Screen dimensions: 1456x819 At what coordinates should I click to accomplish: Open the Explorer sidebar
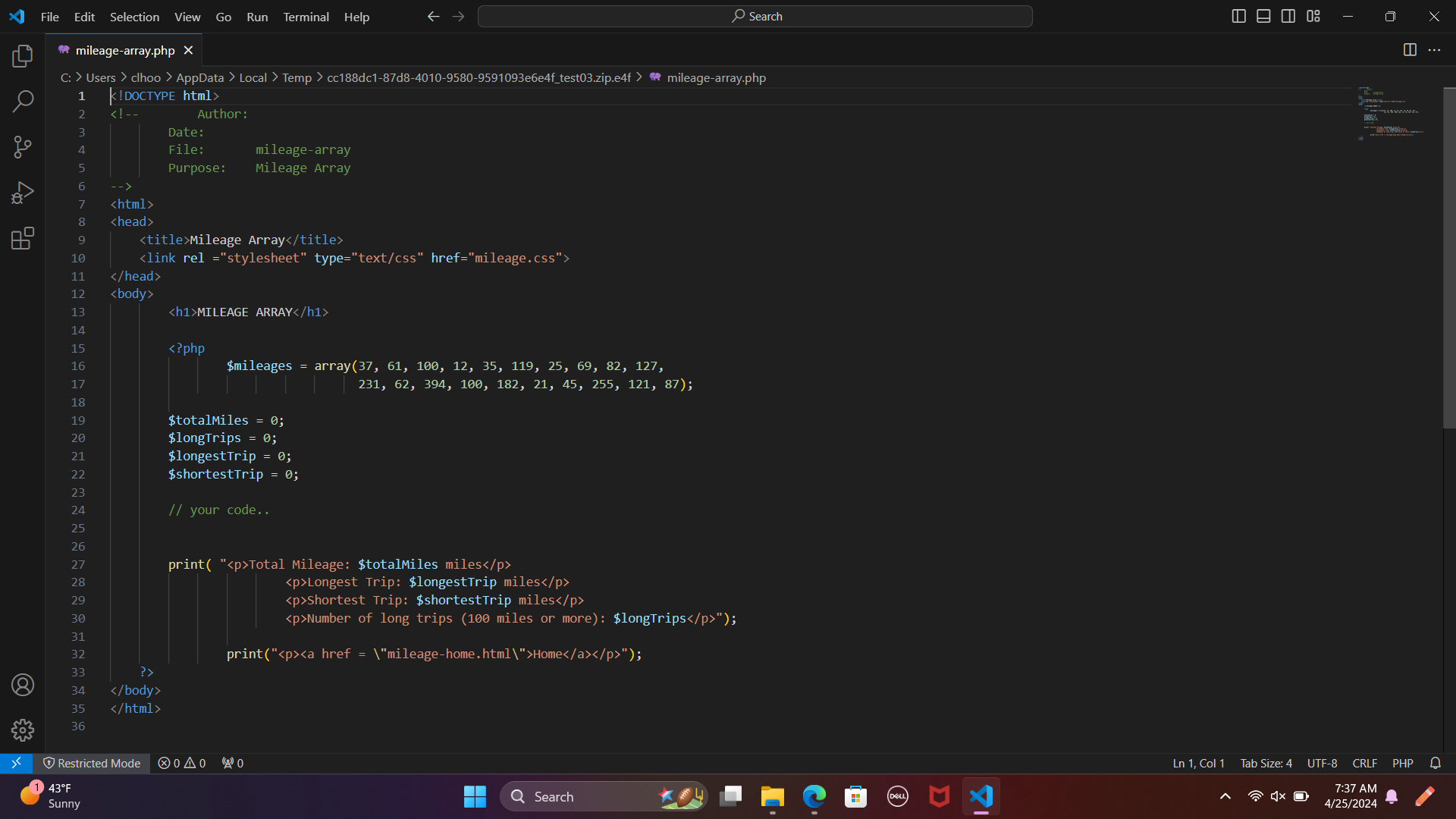point(22,55)
